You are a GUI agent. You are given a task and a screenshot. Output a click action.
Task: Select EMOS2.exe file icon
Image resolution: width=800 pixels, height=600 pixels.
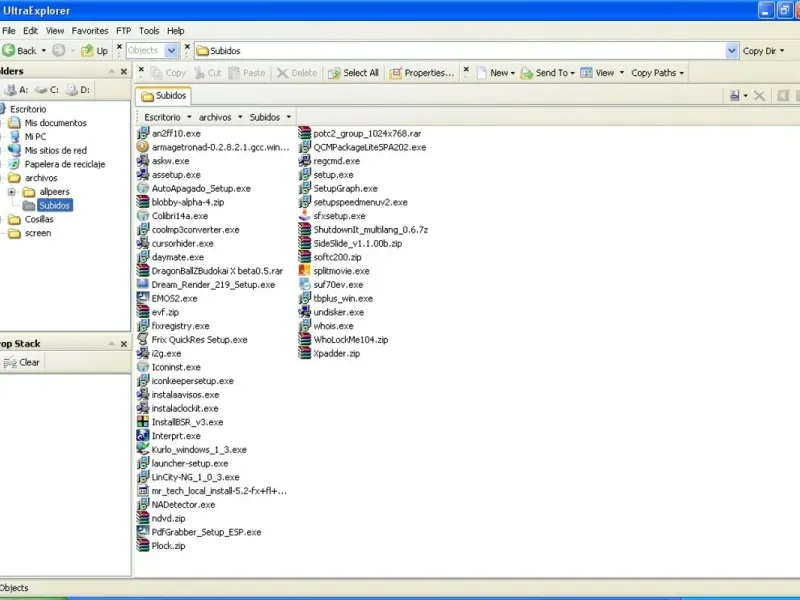pyautogui.click(x=143, y=298)
